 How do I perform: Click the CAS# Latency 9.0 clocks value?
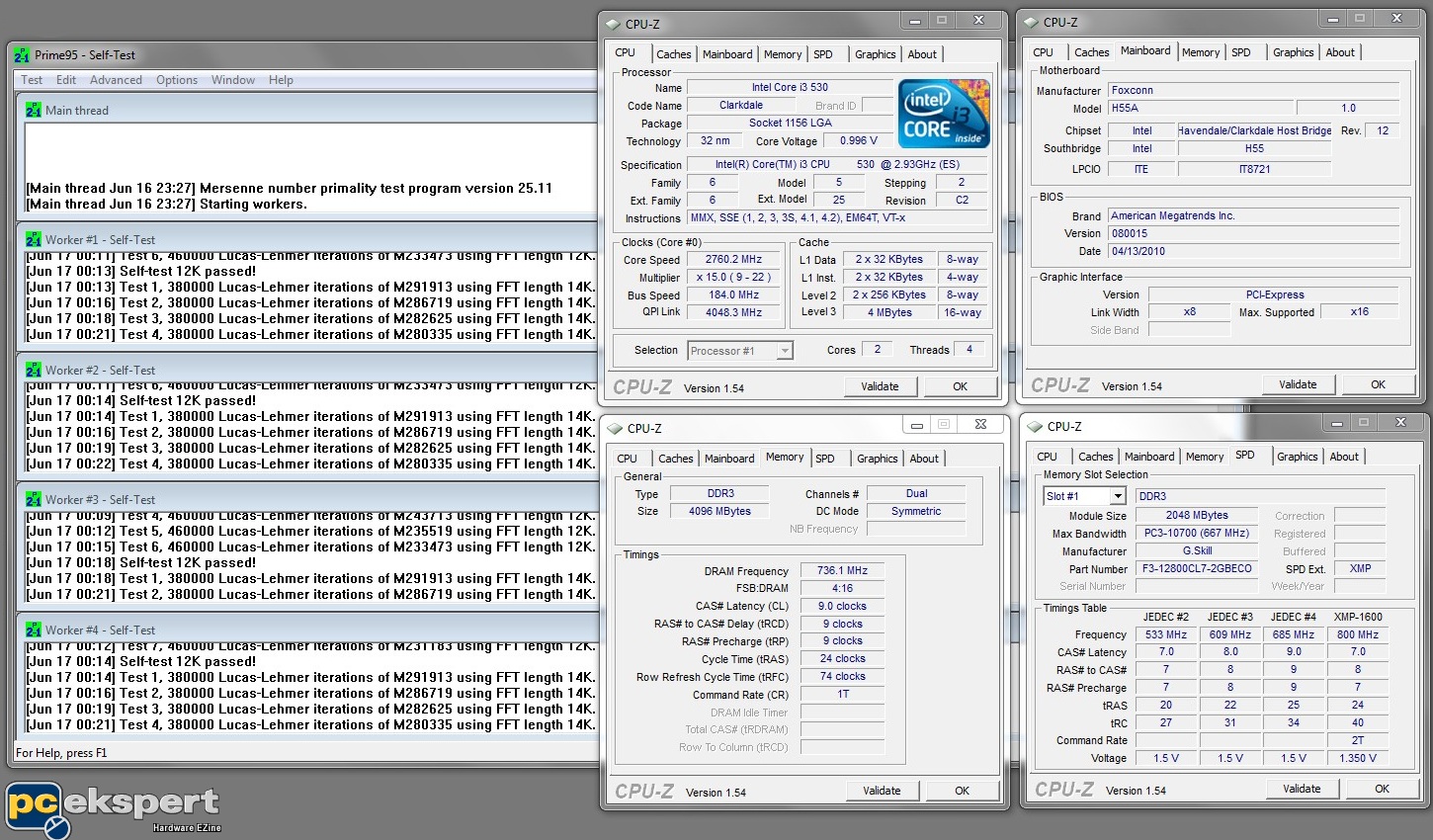pos(842,607)
